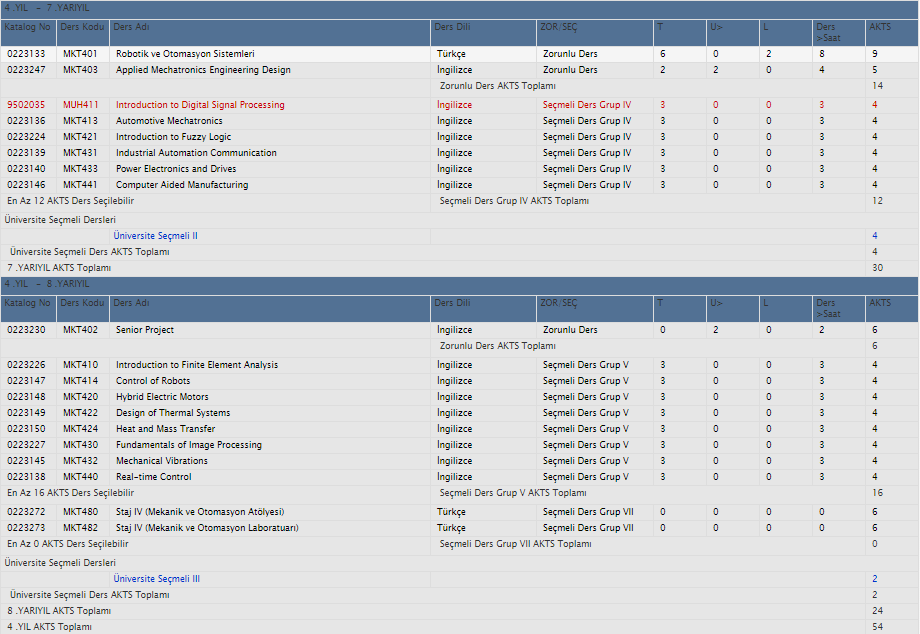Click course code MKT424
920x634 pixels.
pos(80,429)
